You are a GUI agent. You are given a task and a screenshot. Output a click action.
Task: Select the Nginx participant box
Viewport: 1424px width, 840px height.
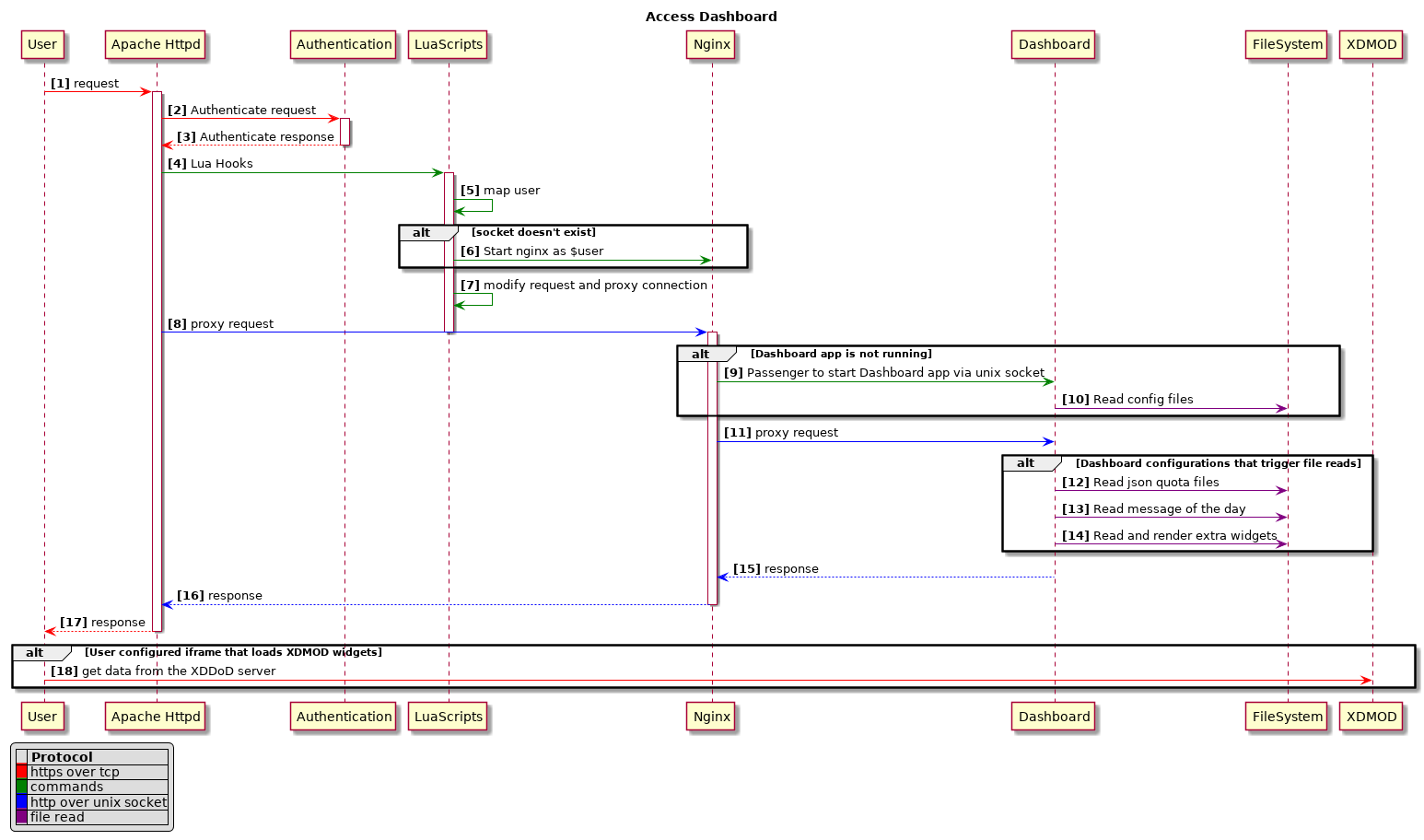pyautogui.click(x=710, y=44)
